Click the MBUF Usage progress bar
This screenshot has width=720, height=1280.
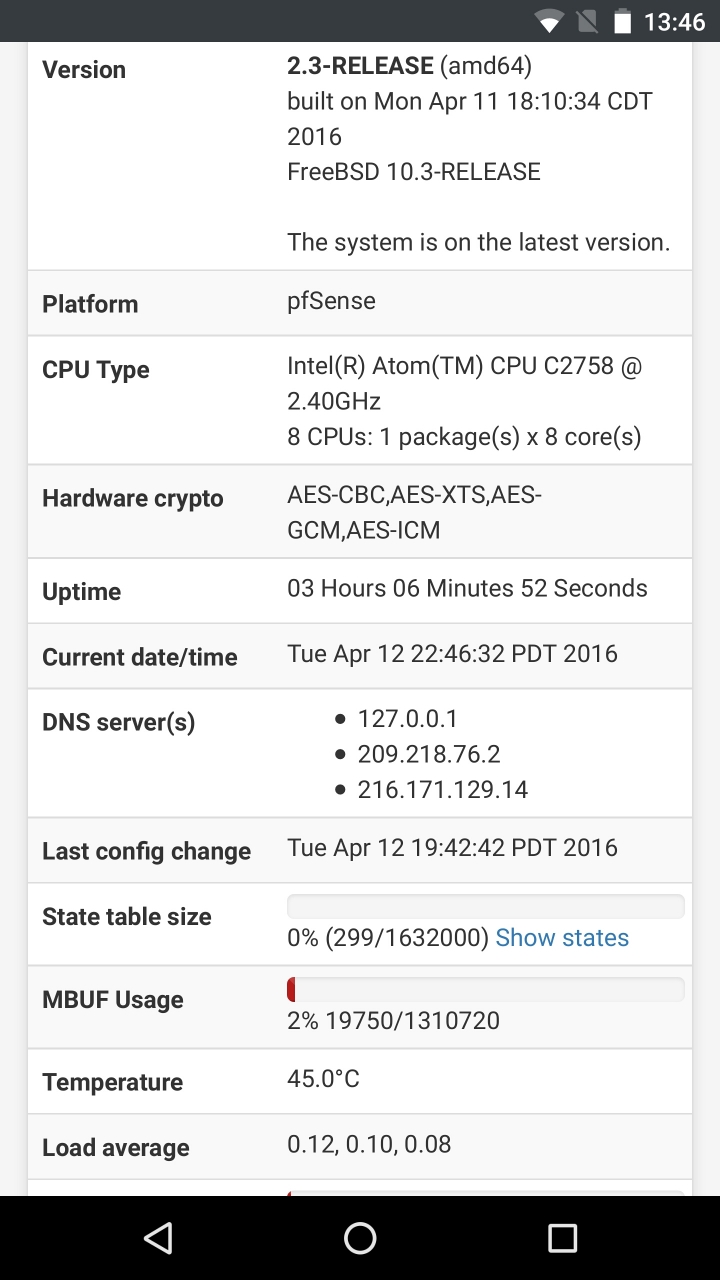coord(486,989)
